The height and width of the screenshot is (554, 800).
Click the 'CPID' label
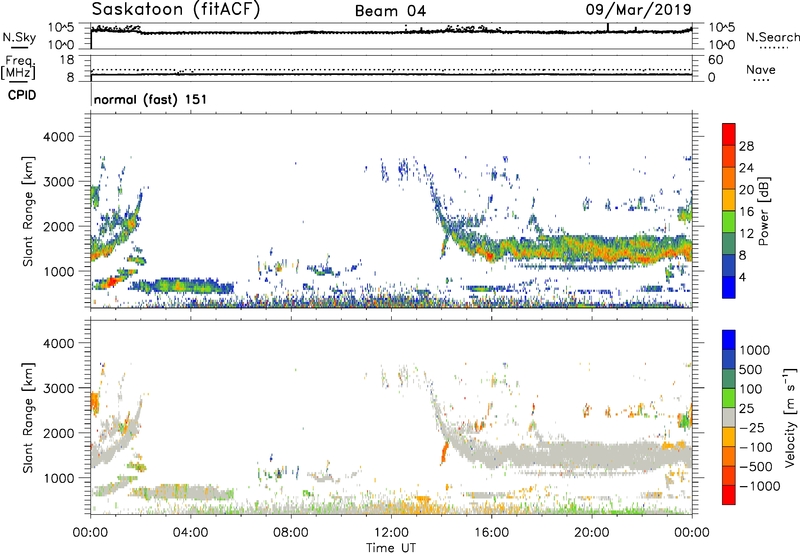click(22, 95)
